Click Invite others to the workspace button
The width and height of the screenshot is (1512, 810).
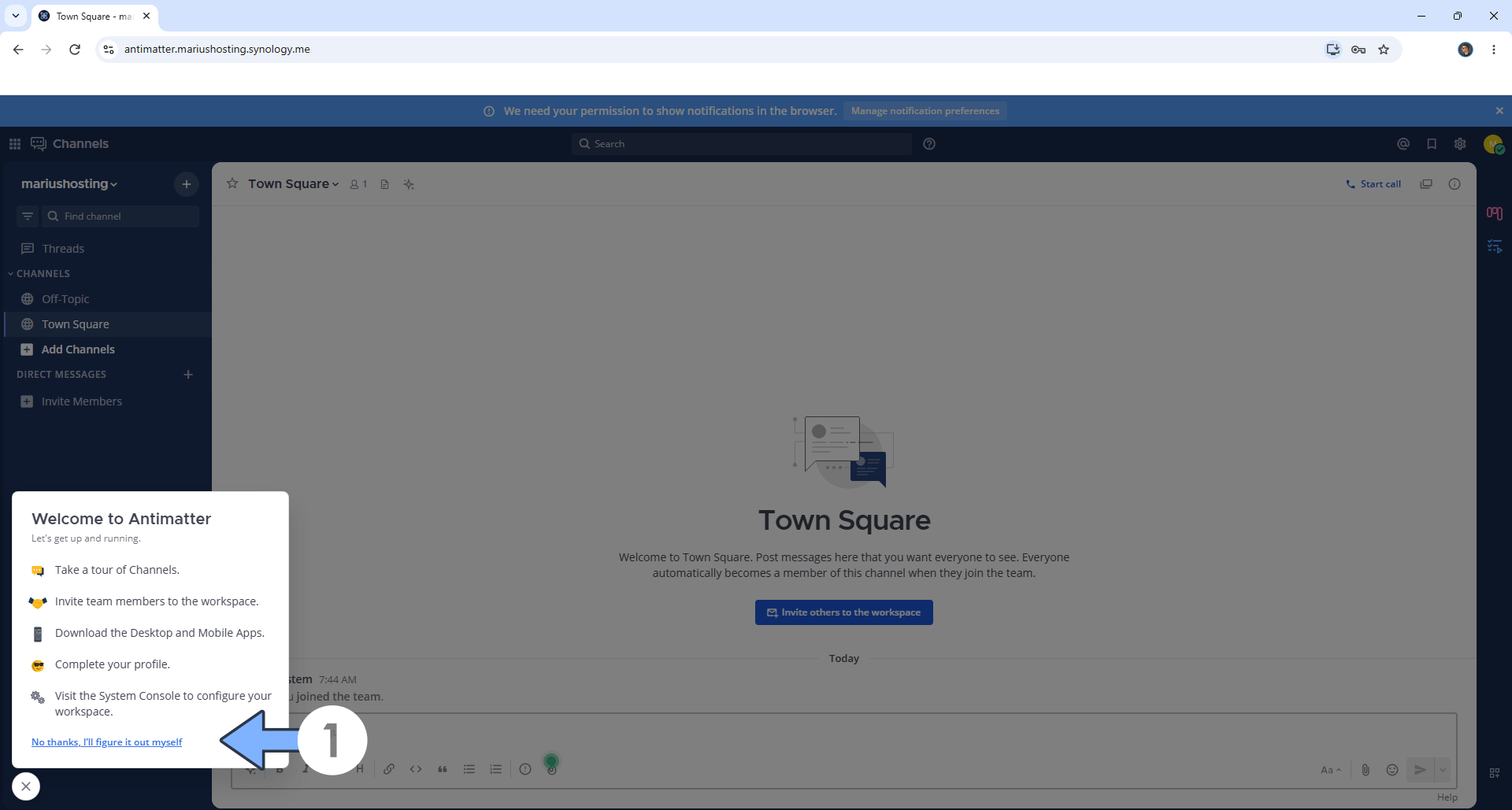[844, 612]
